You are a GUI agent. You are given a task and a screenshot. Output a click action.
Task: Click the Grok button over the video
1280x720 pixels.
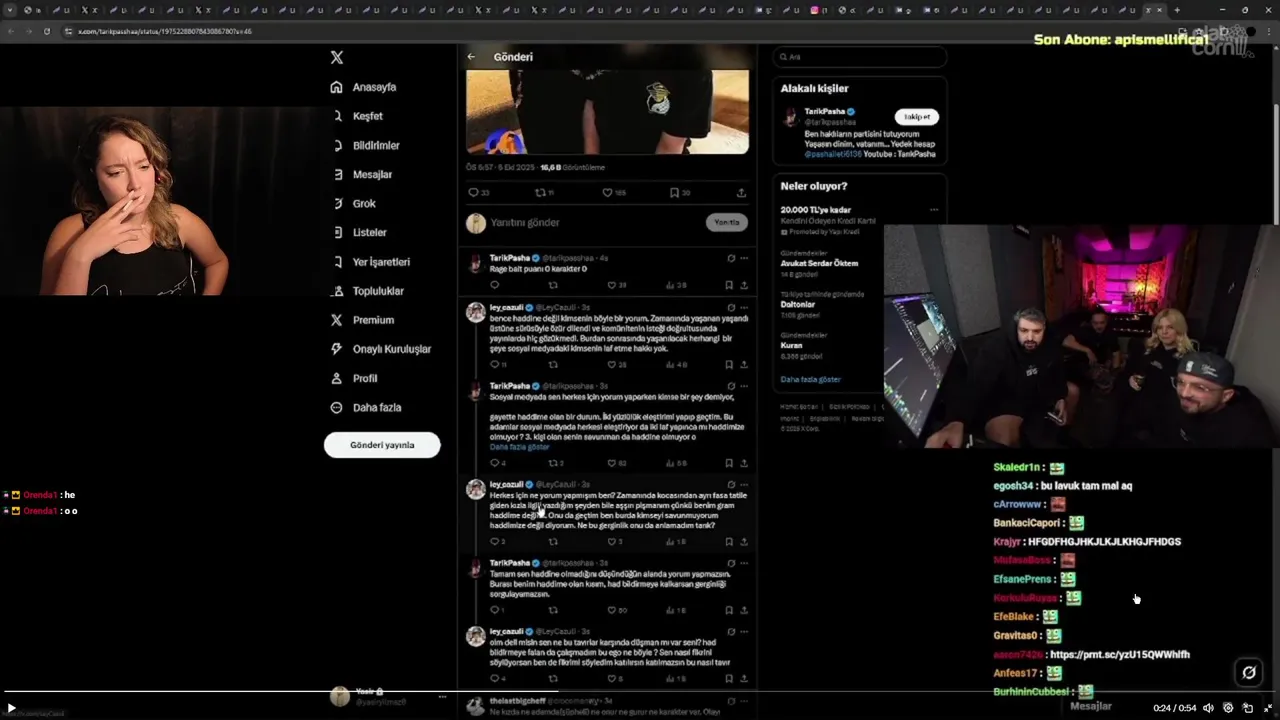coord(1249,672)
